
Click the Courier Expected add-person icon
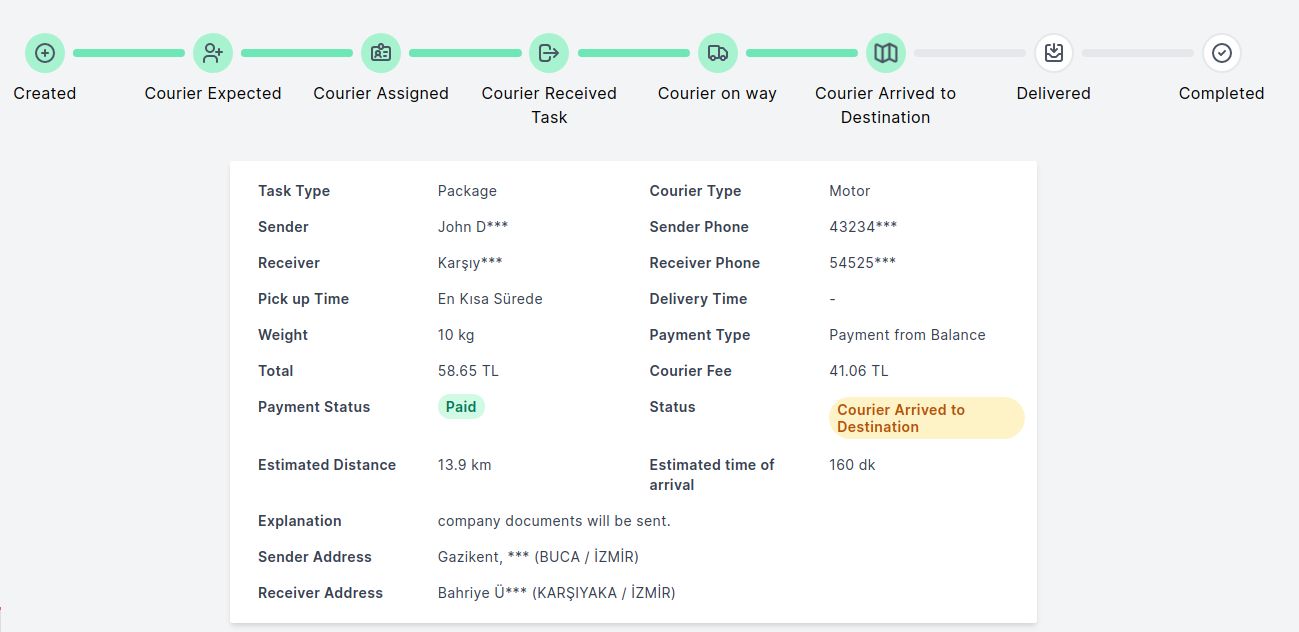click(213, 53)
